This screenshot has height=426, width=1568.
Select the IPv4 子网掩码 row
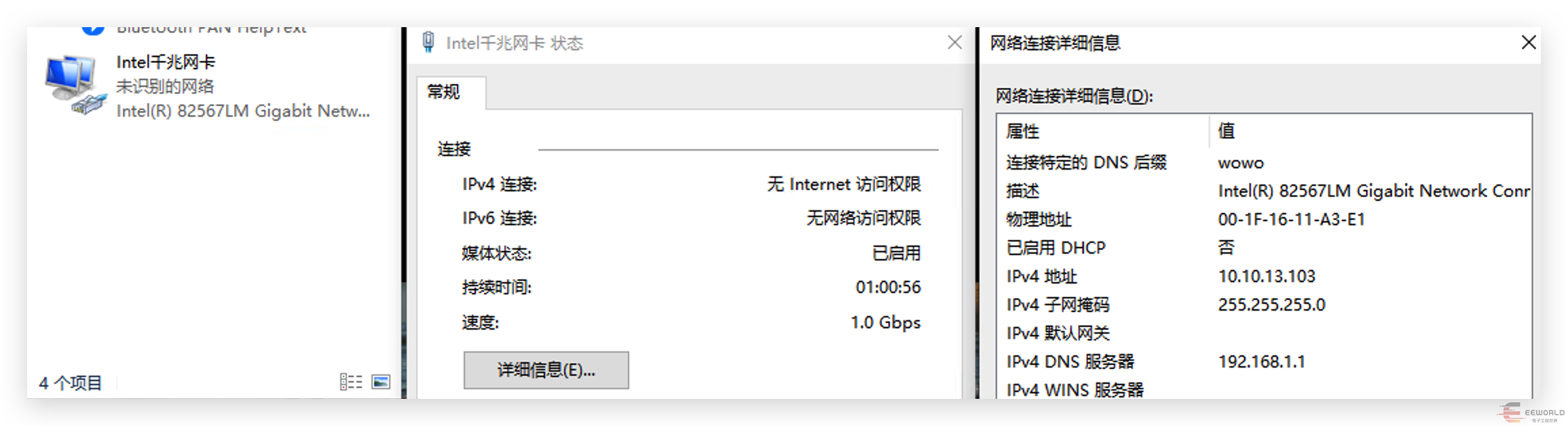[1058, 305]
